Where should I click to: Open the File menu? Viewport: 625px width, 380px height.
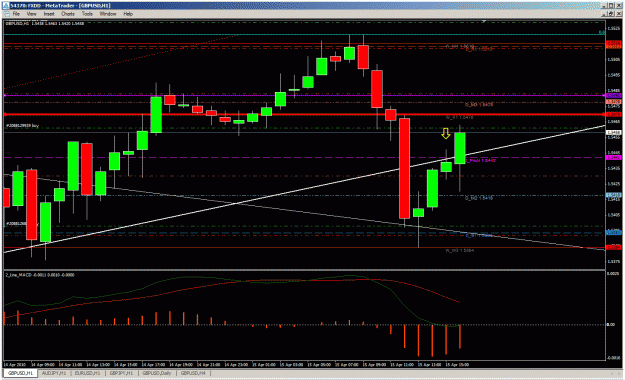coord(16,14)
